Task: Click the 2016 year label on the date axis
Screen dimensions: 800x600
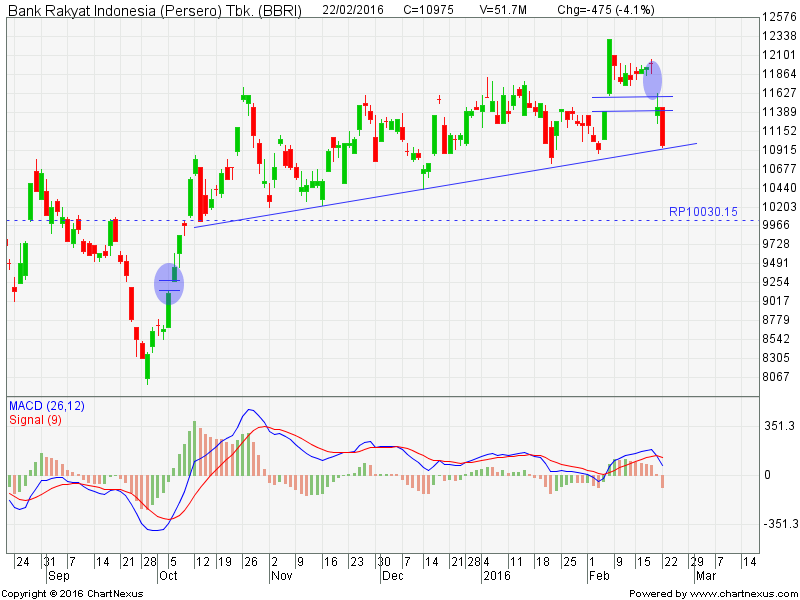Action: (497, 577)
